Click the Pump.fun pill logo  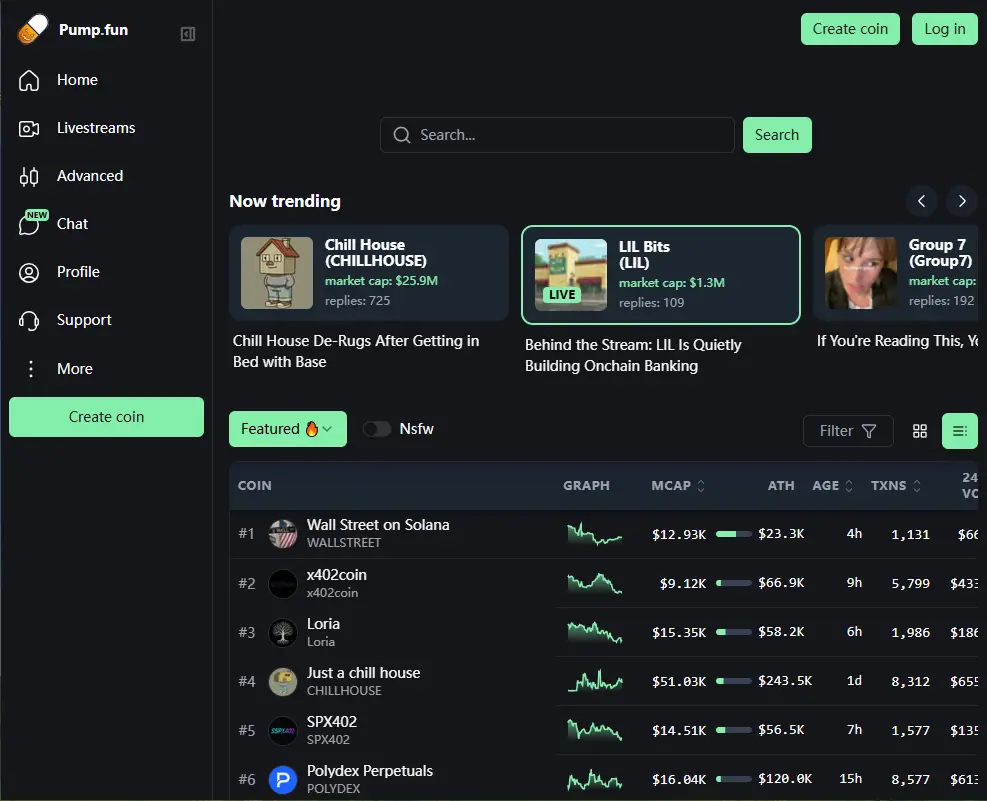pyautogui.click(x=33, y=30)
